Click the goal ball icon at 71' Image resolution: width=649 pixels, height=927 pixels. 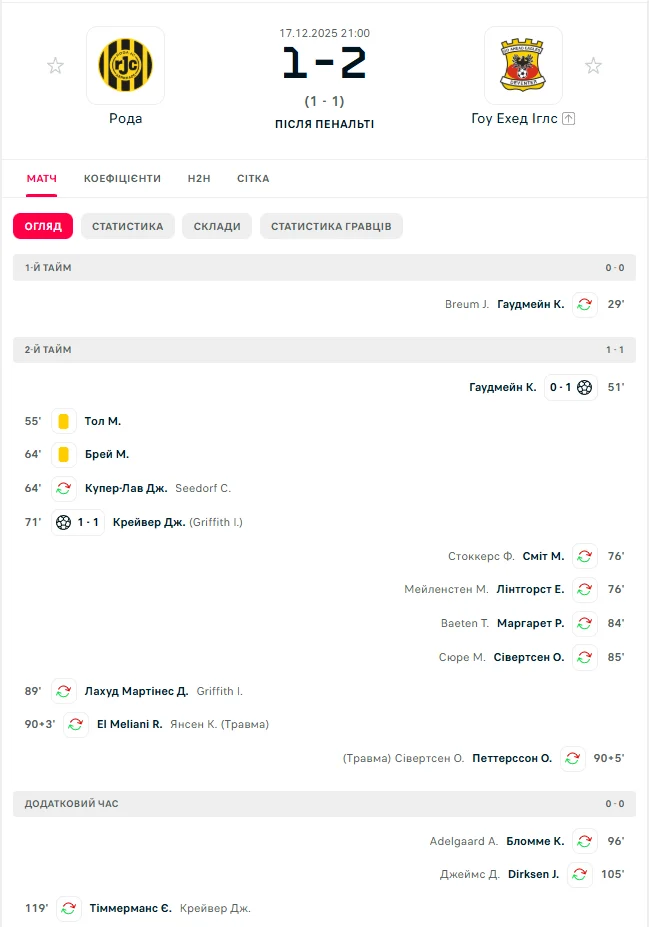pyautogui.click(x=64, y=522)
